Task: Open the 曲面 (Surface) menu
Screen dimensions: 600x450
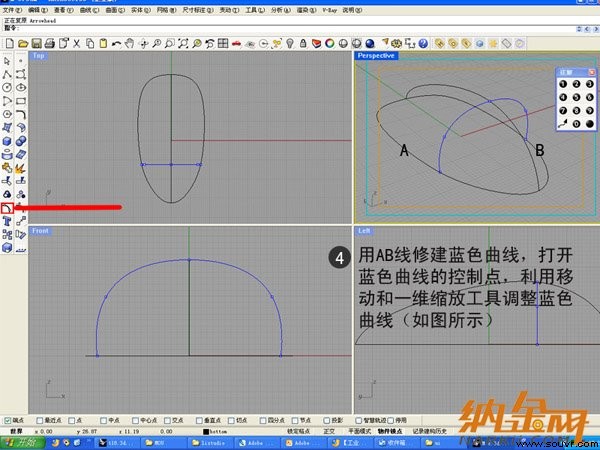Action: coord(115,10)
